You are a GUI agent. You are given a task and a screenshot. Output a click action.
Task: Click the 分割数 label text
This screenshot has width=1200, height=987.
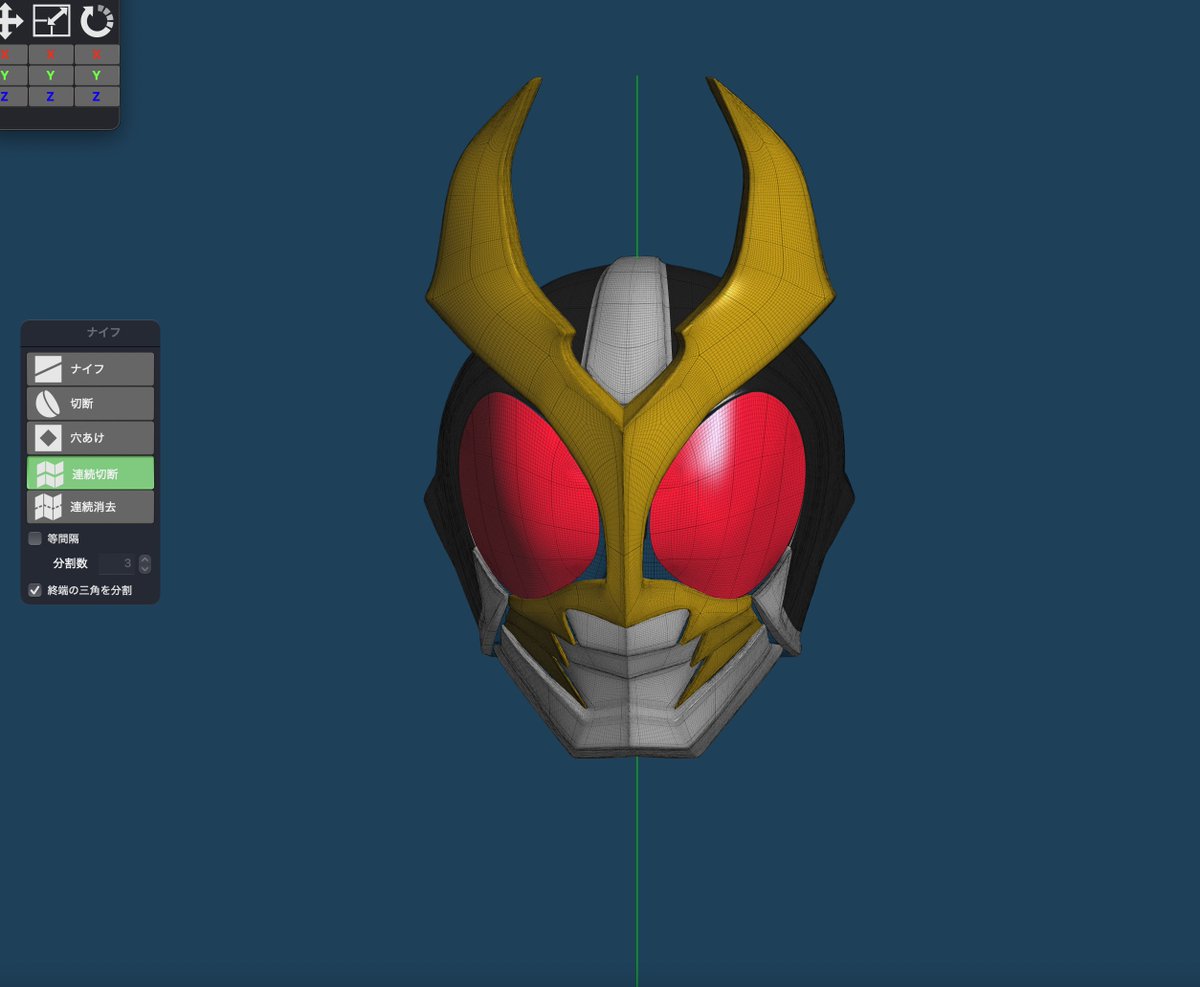tap(70, 564)
